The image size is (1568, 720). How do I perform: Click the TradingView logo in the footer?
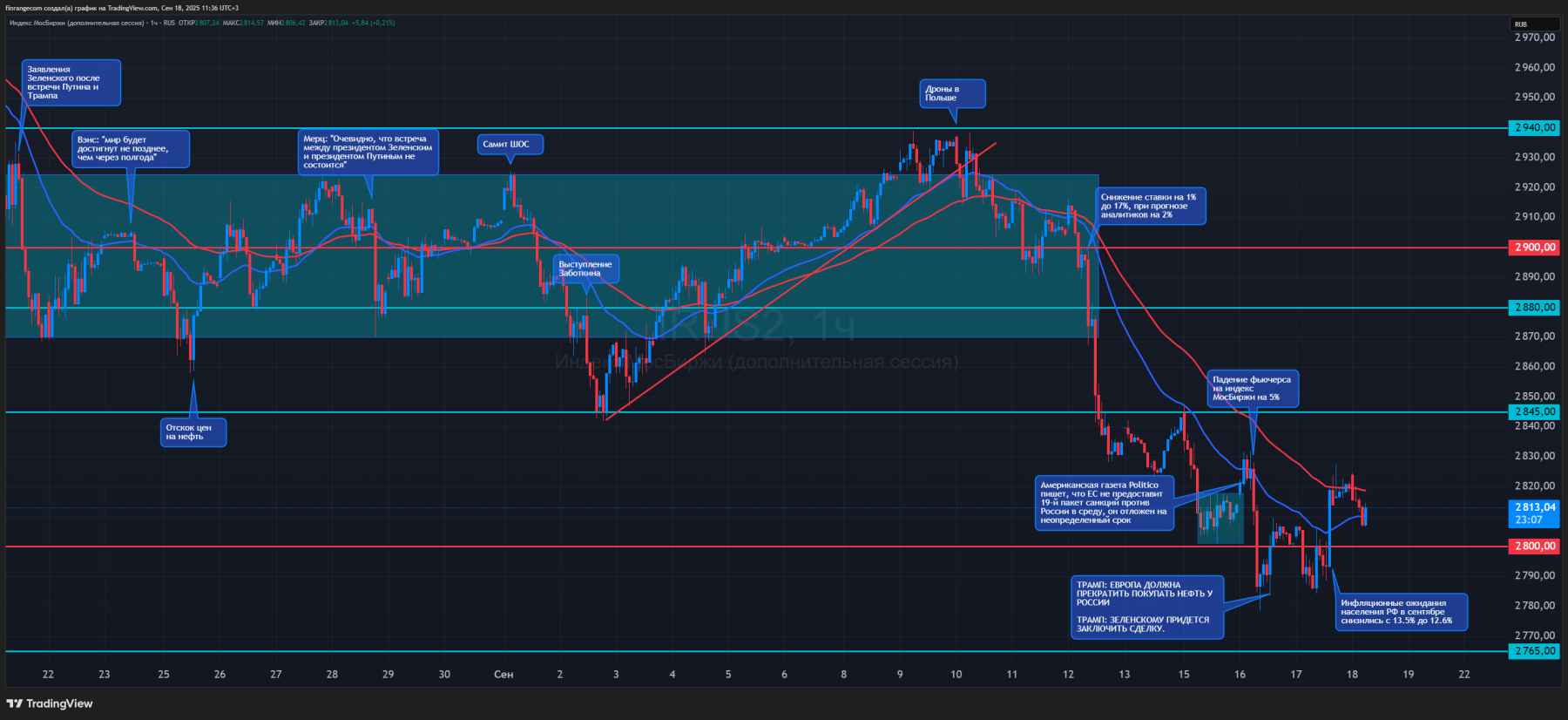point(50,703)
